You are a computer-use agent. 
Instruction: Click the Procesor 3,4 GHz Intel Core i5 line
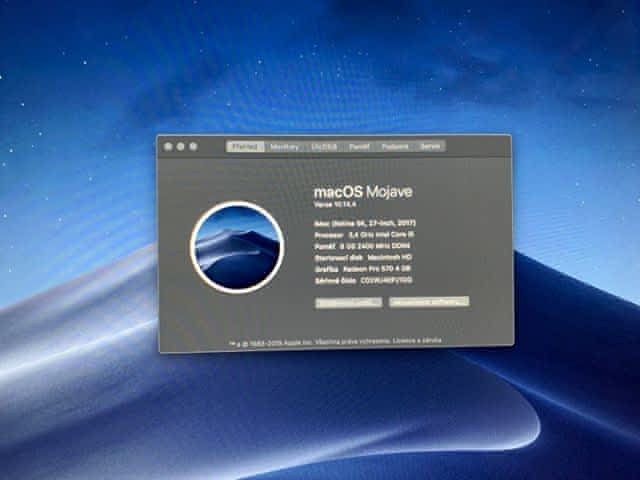364,235
